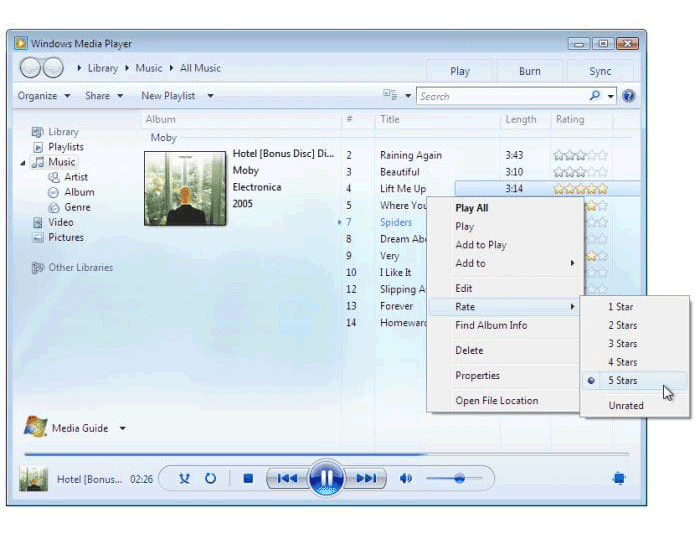Viewport: 700px width, 535px height.
Task: Pause the playing song
Action: (x=326, y=478)
